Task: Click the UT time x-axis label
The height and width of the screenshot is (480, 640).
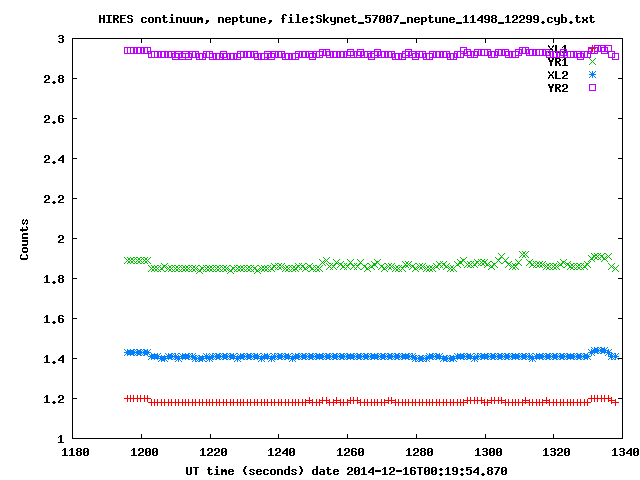Action: click(x=346, y=471)
